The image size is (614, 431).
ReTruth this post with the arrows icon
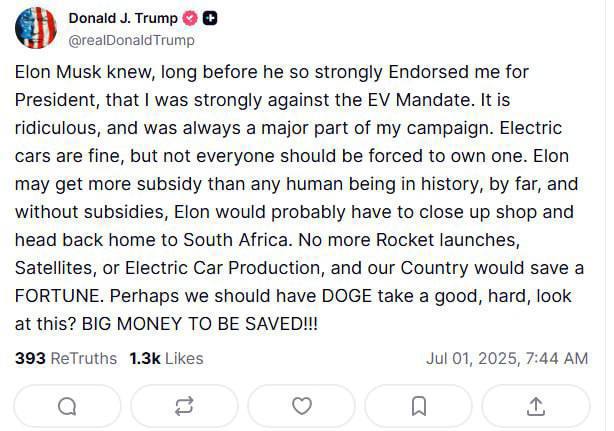click(184, 406)
